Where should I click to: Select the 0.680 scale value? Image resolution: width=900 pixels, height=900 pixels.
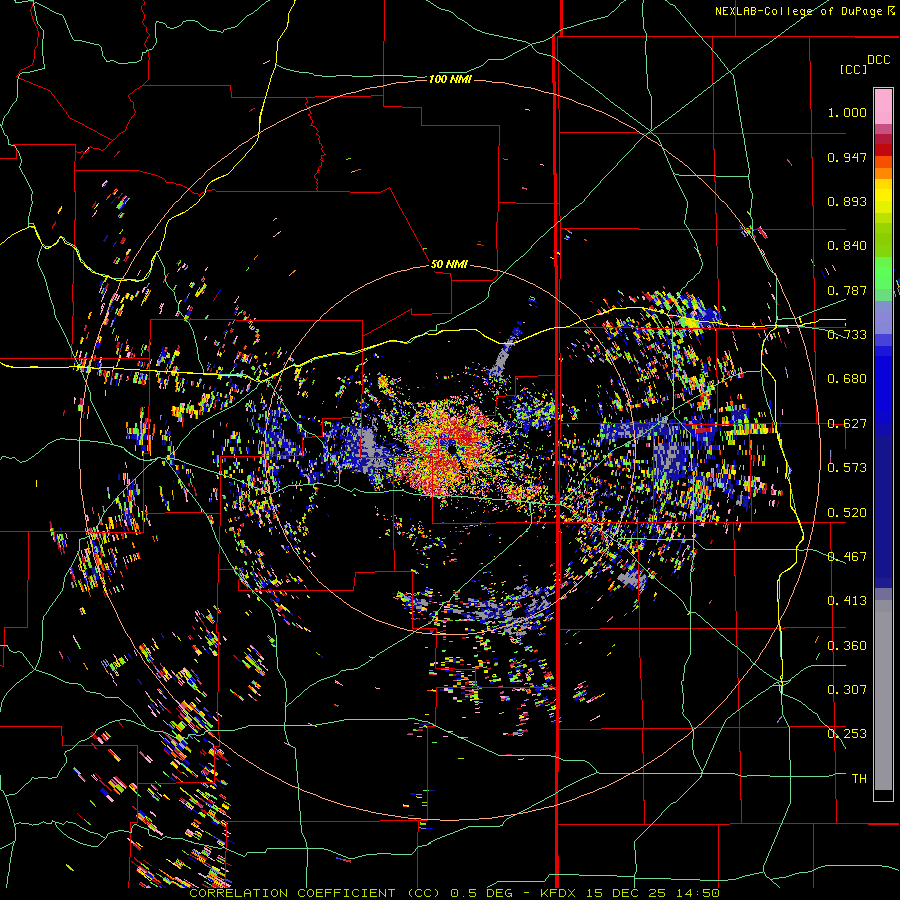(x=847, y=379)
